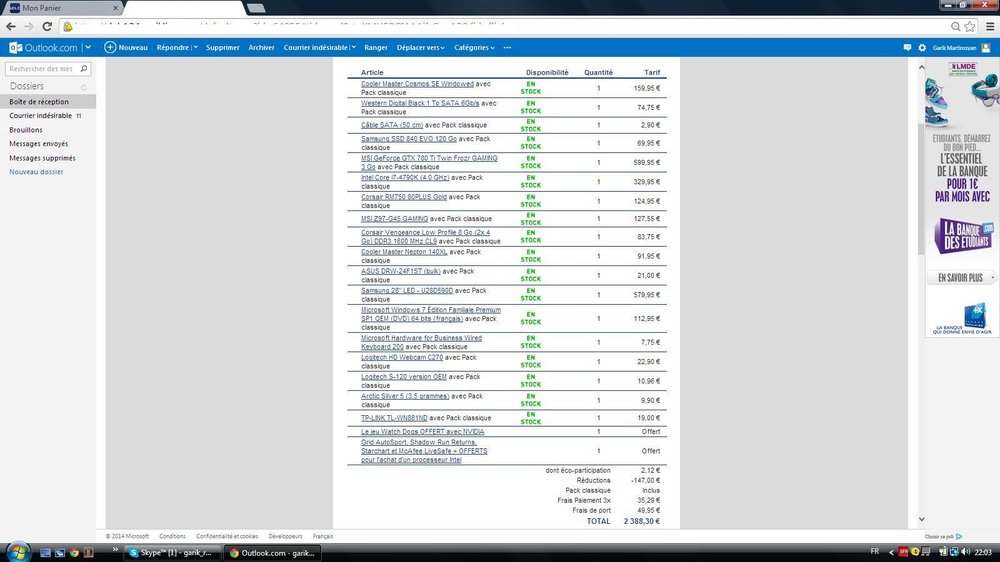The height and width of the screenshot is (562, 1000).
Task: Open the more actions ellipsis menu
Action: pos(507,47)
